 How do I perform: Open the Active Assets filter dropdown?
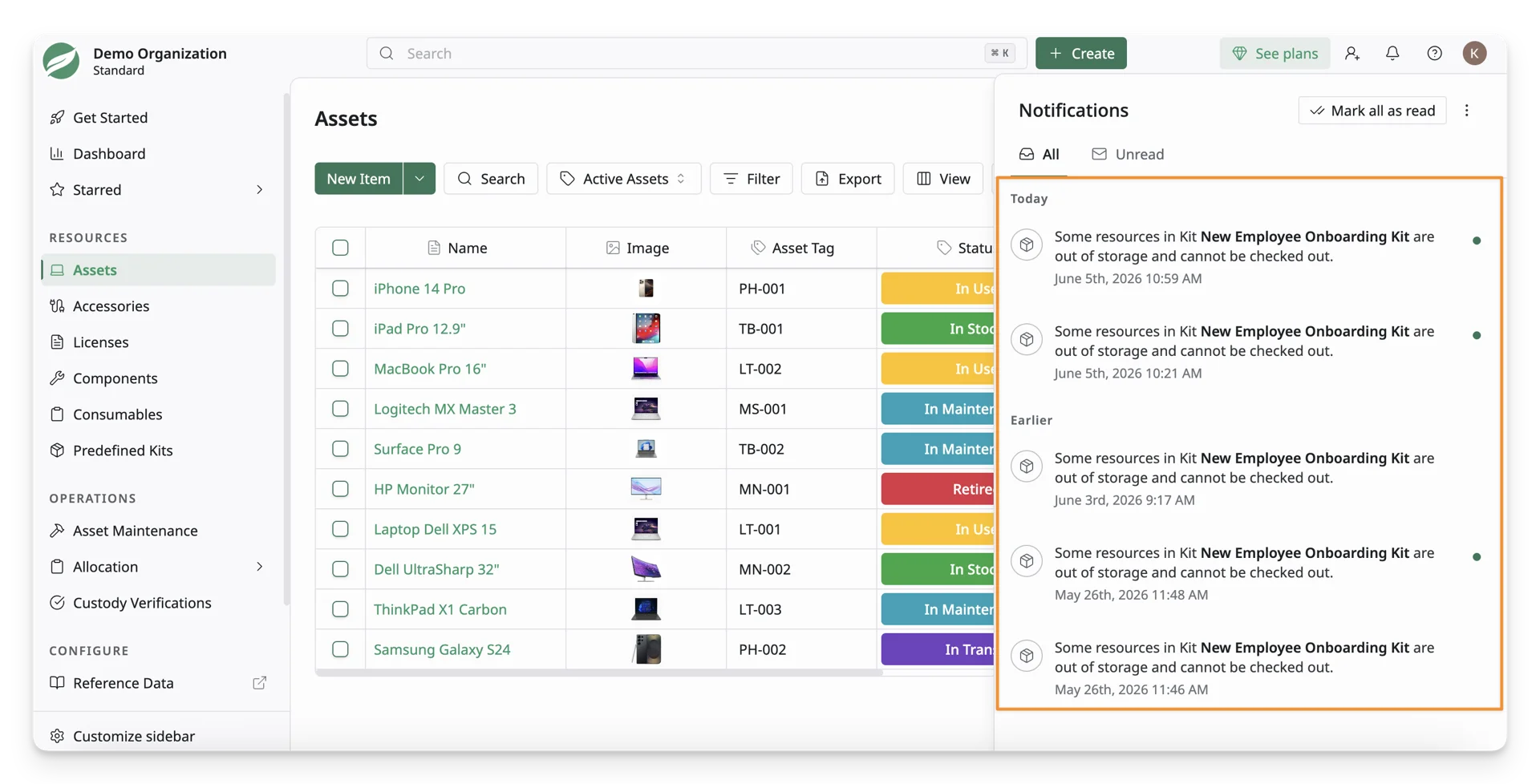tap(623, 179)
